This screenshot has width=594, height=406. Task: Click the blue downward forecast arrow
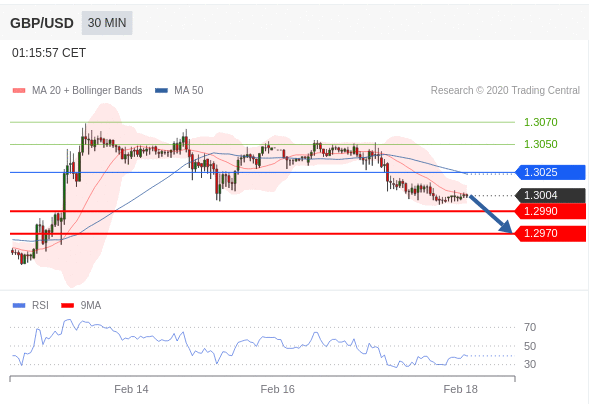491,214
